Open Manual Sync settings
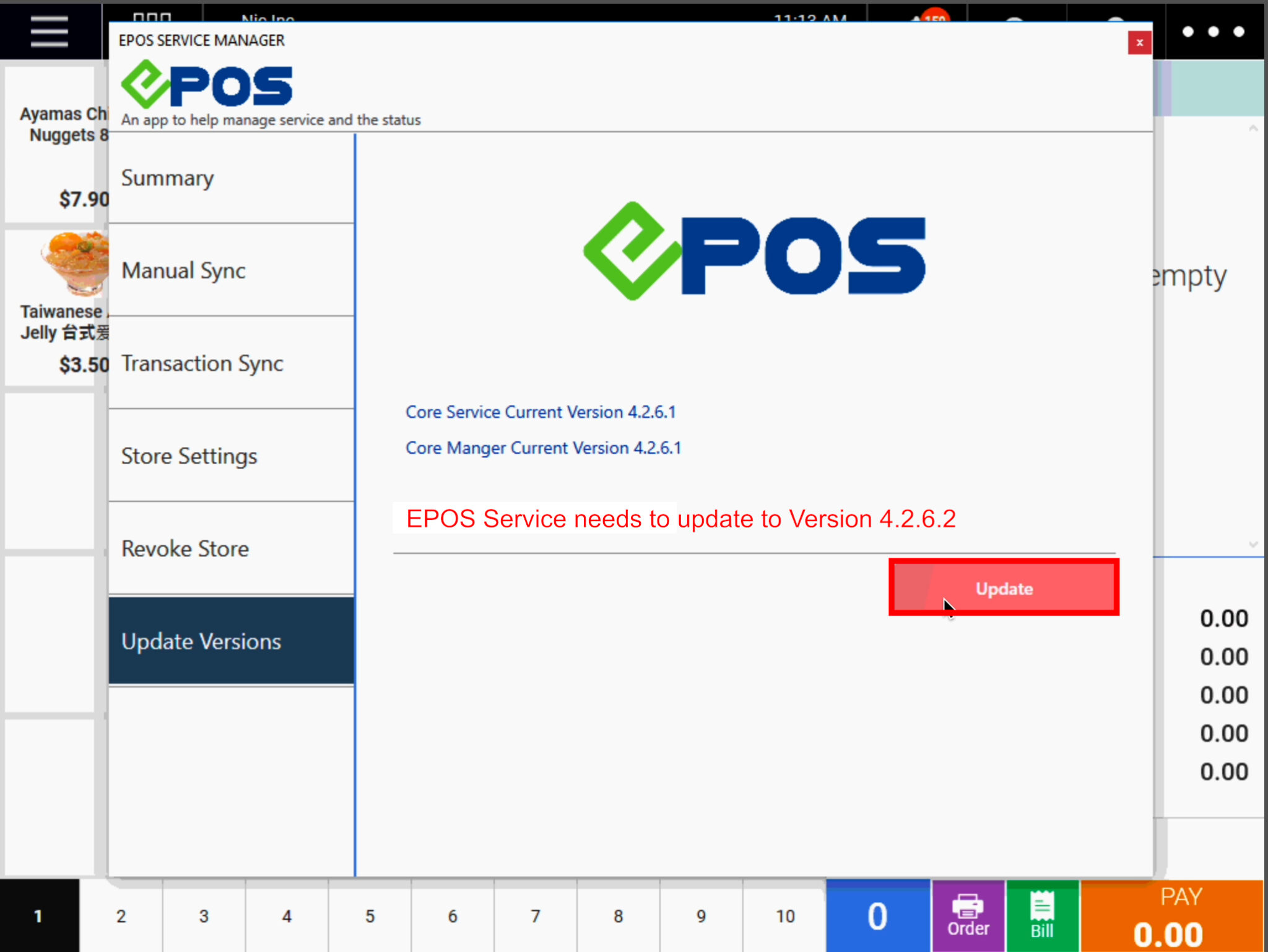The image size is (1268, 952). (183, 270)
